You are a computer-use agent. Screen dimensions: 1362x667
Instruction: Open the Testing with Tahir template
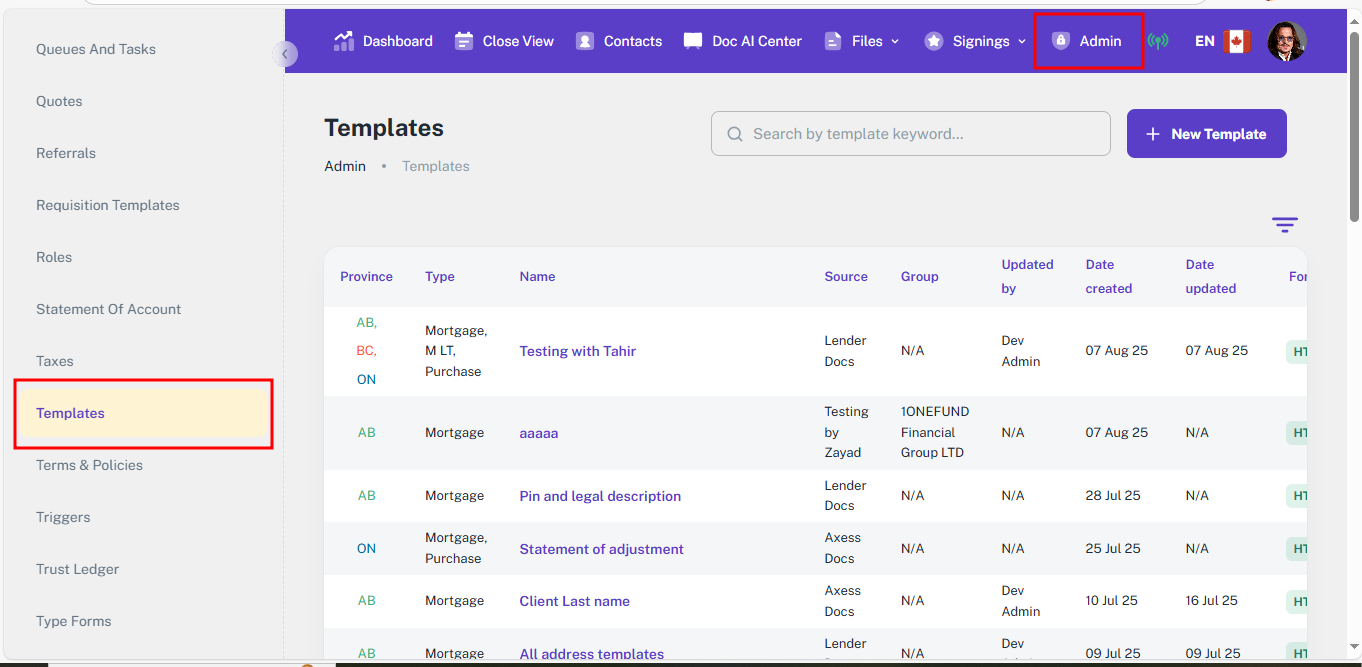tap(577, 351)
